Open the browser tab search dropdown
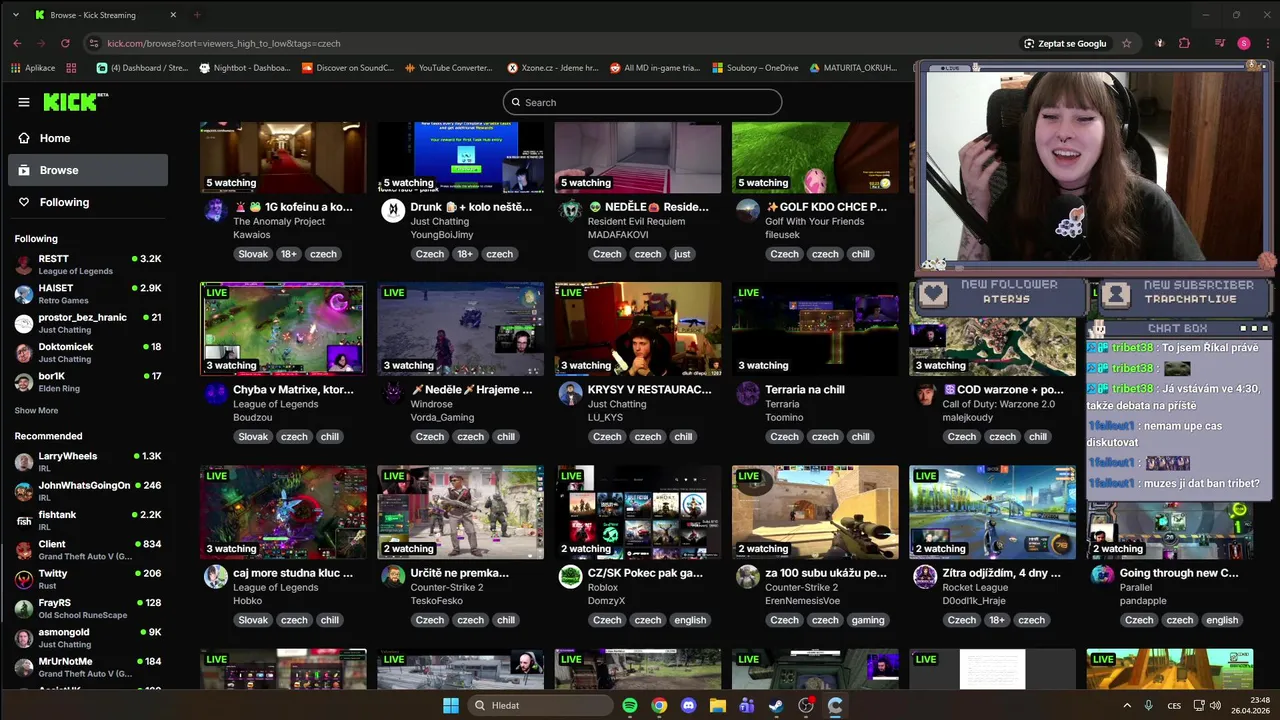 pos(14,15)
